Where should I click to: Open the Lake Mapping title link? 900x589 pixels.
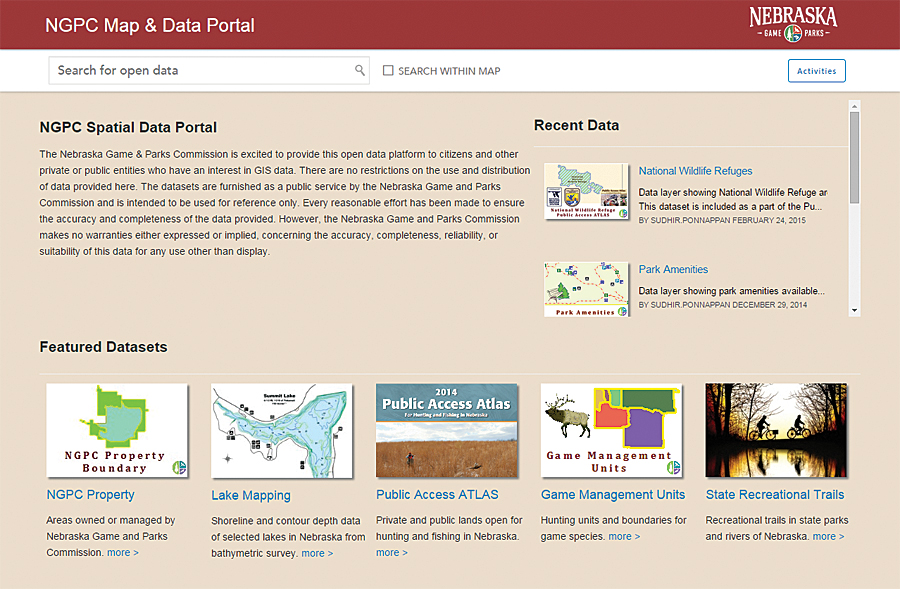pyautogui.click(x=251, y=495)
